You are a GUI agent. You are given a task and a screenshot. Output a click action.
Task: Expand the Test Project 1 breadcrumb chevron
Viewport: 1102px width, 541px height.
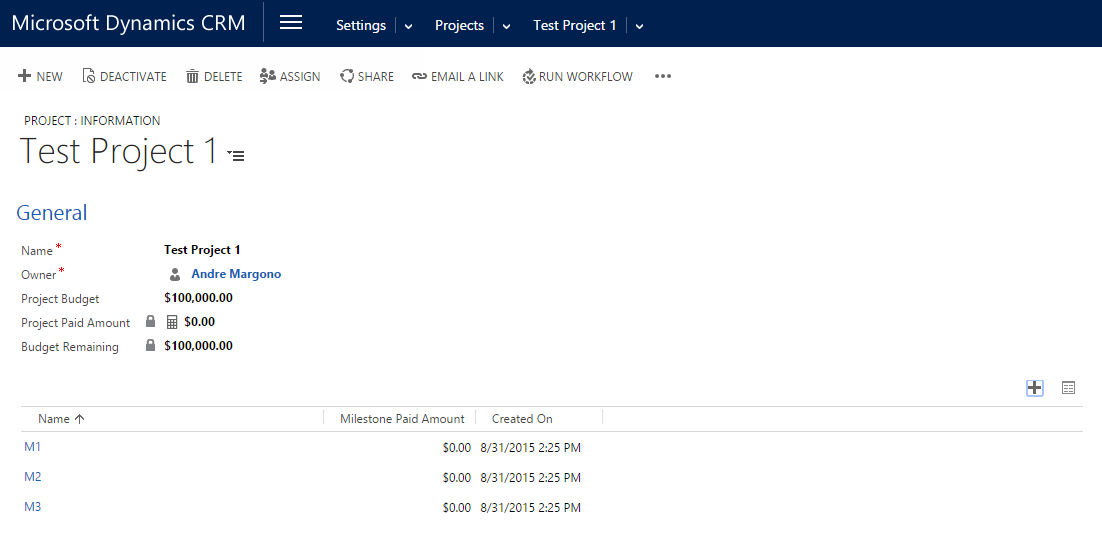coord(639,26)
